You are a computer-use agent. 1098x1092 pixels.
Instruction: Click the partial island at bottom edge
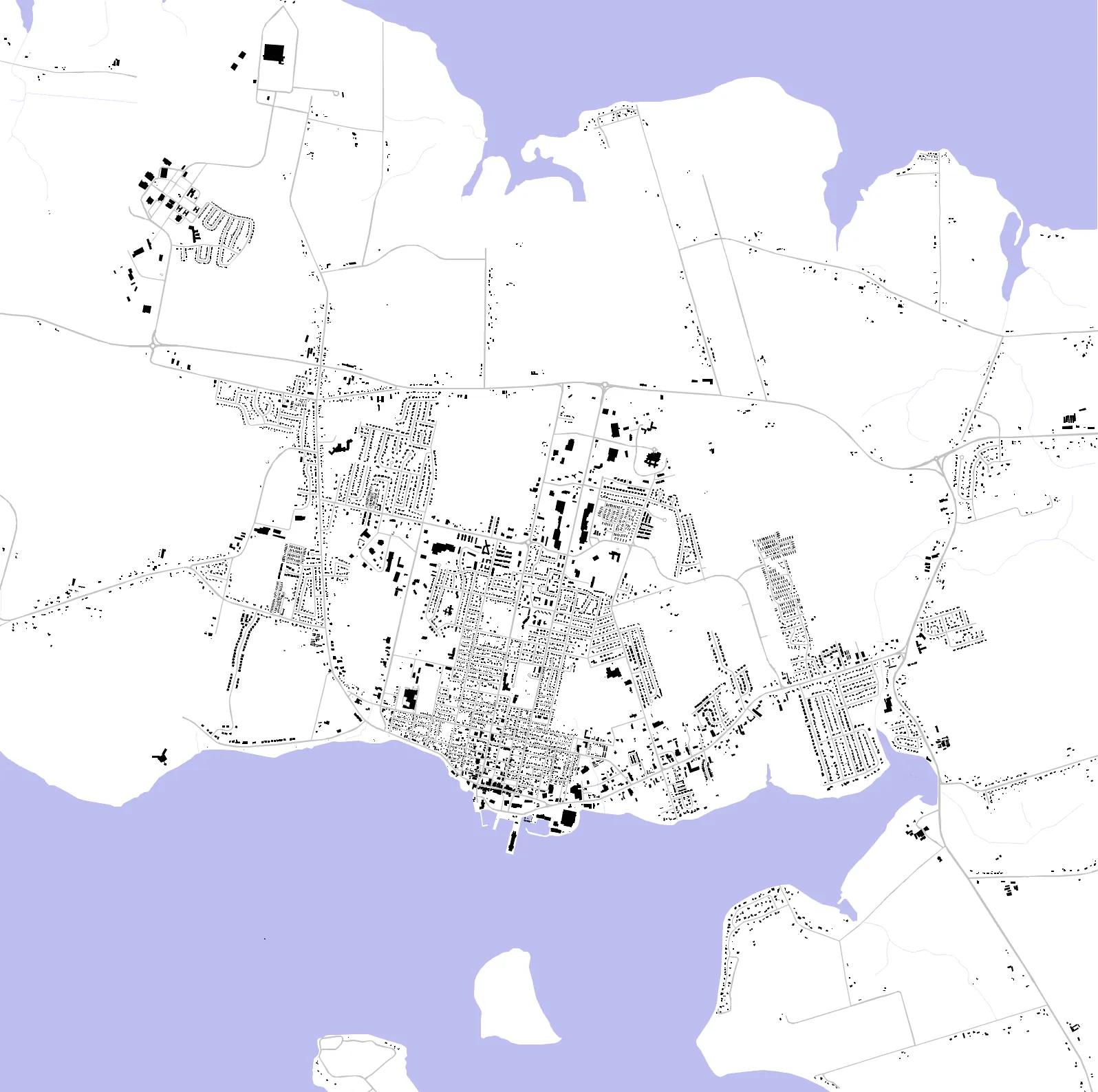359,1063
